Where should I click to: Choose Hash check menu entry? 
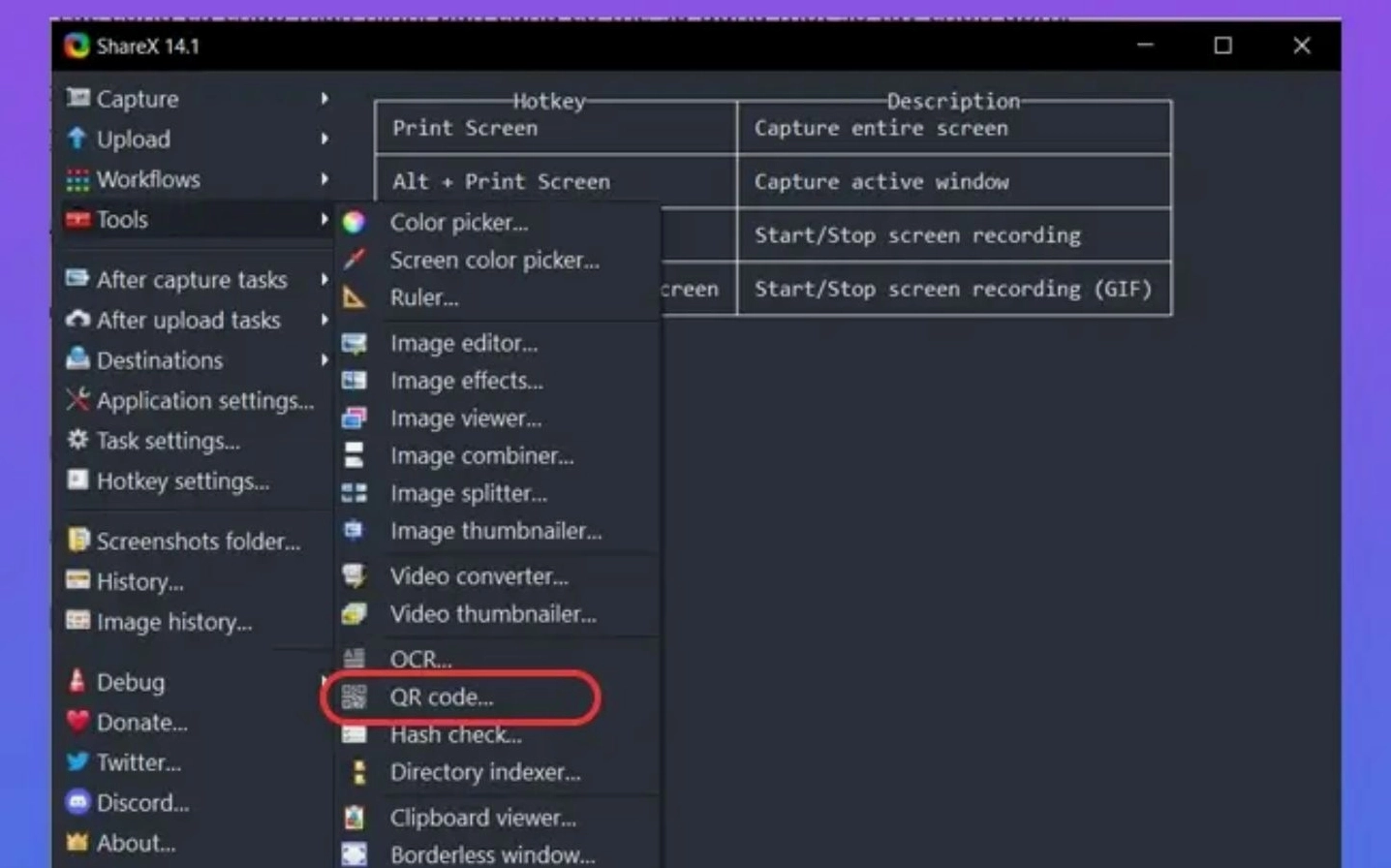click(x=455, y=734)
